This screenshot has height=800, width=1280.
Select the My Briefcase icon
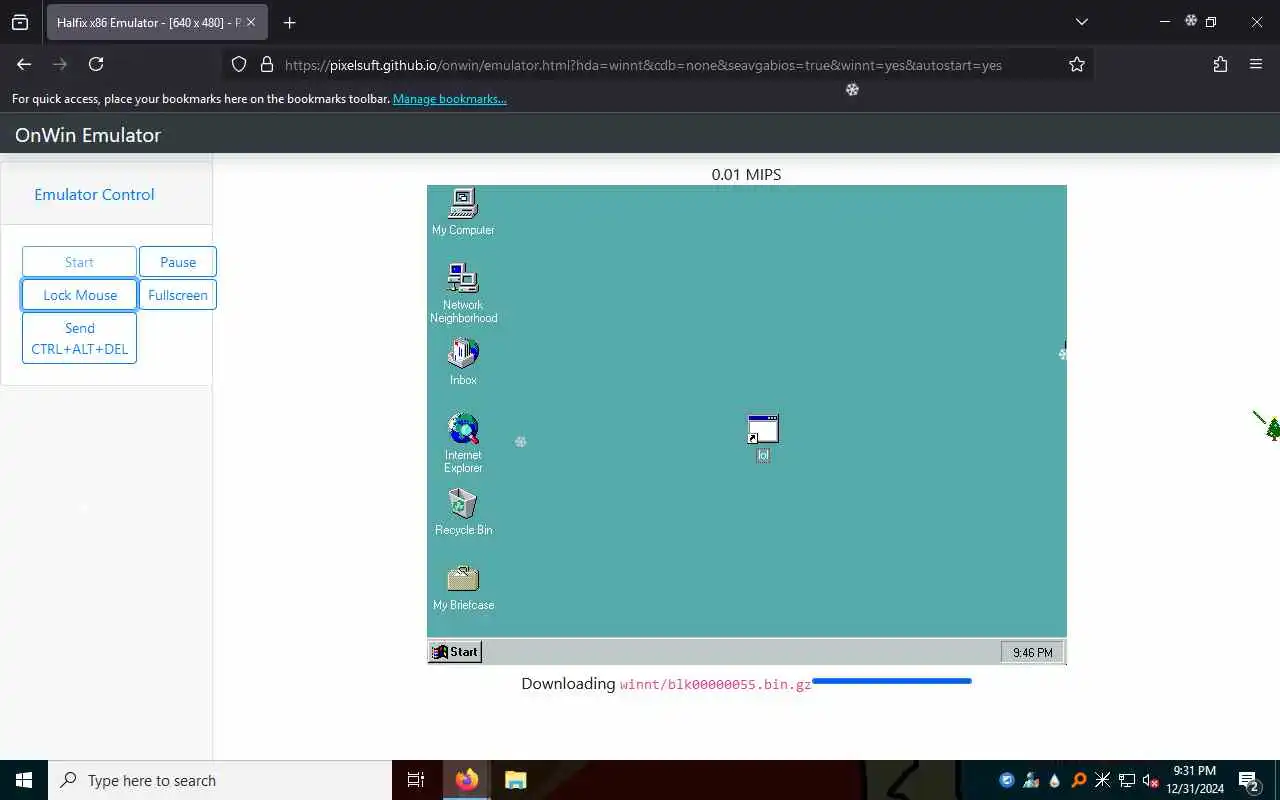pos(463,587)
